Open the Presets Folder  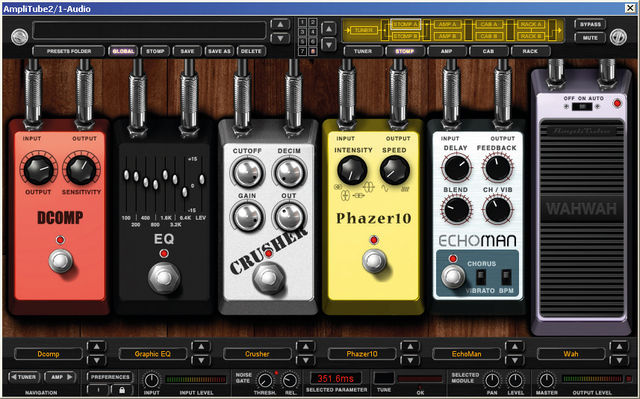click(x=69, y=51)
